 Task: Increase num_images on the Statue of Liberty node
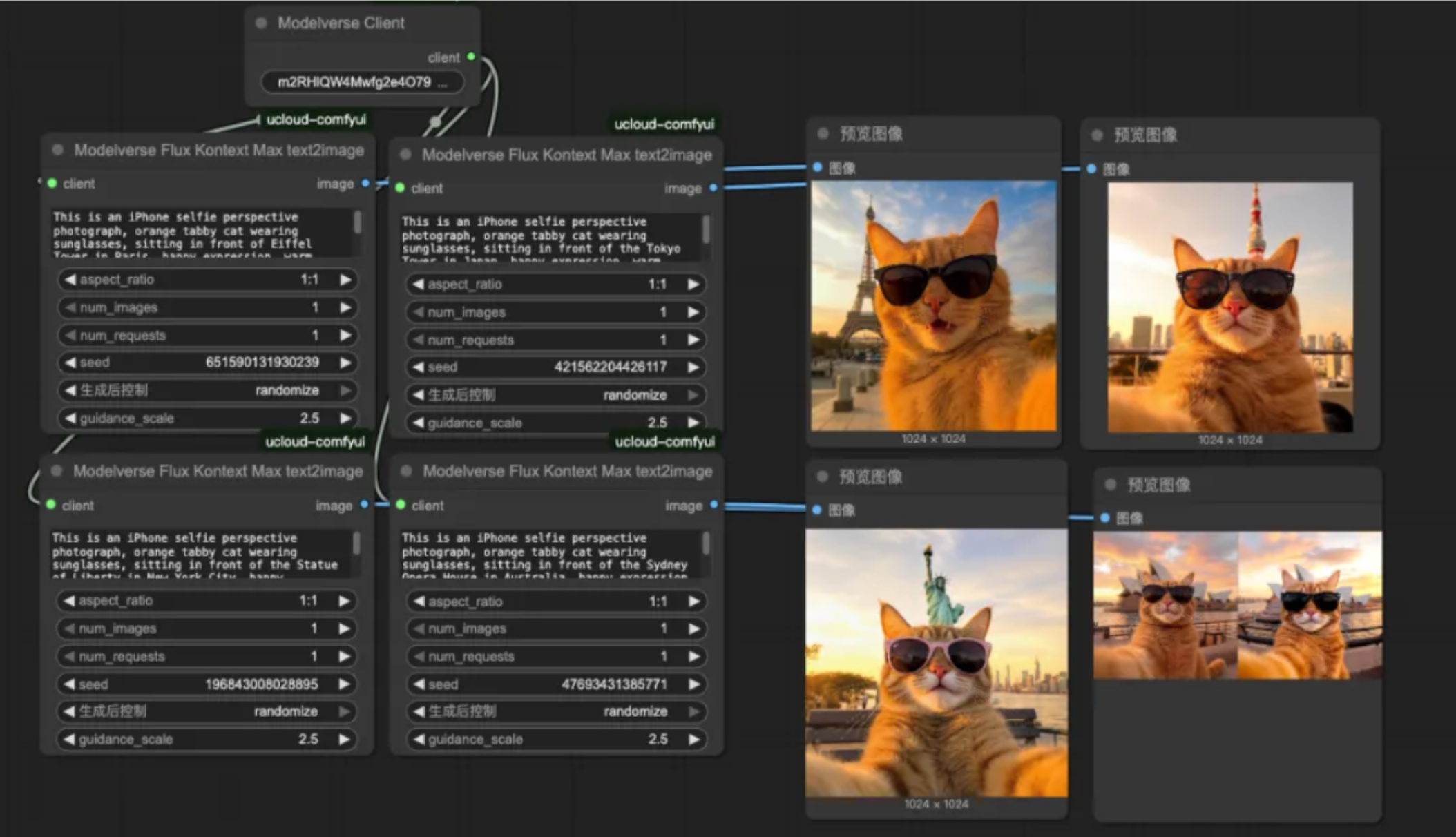tap(344, 628)
